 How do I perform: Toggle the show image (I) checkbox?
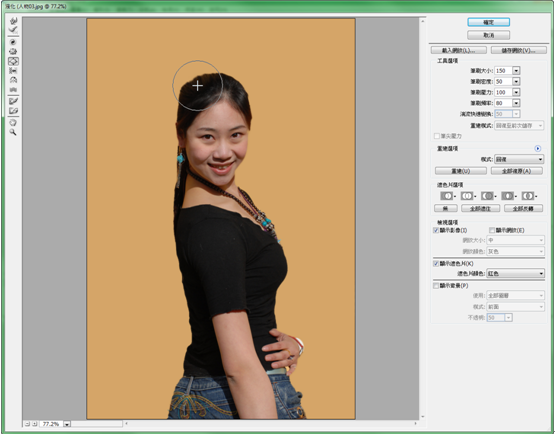click(436, 230)
